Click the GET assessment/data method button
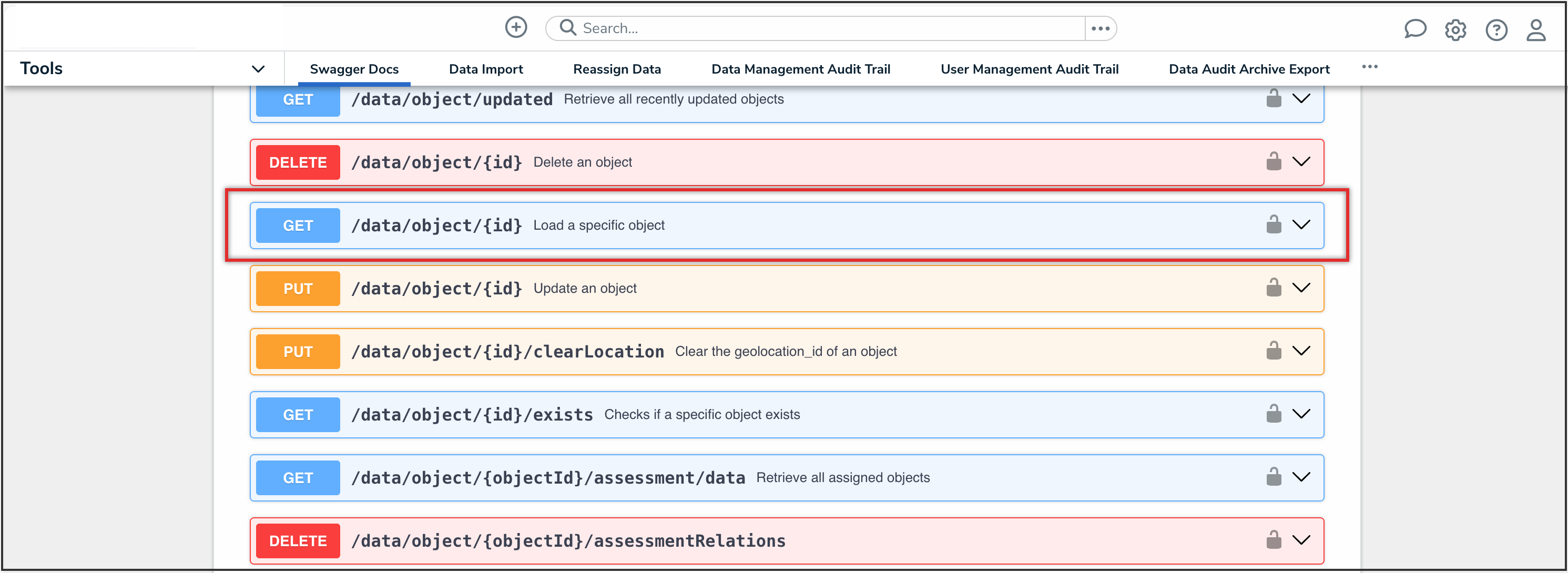Viewport: 1568px width, 573px height. [x=298, y=478]
